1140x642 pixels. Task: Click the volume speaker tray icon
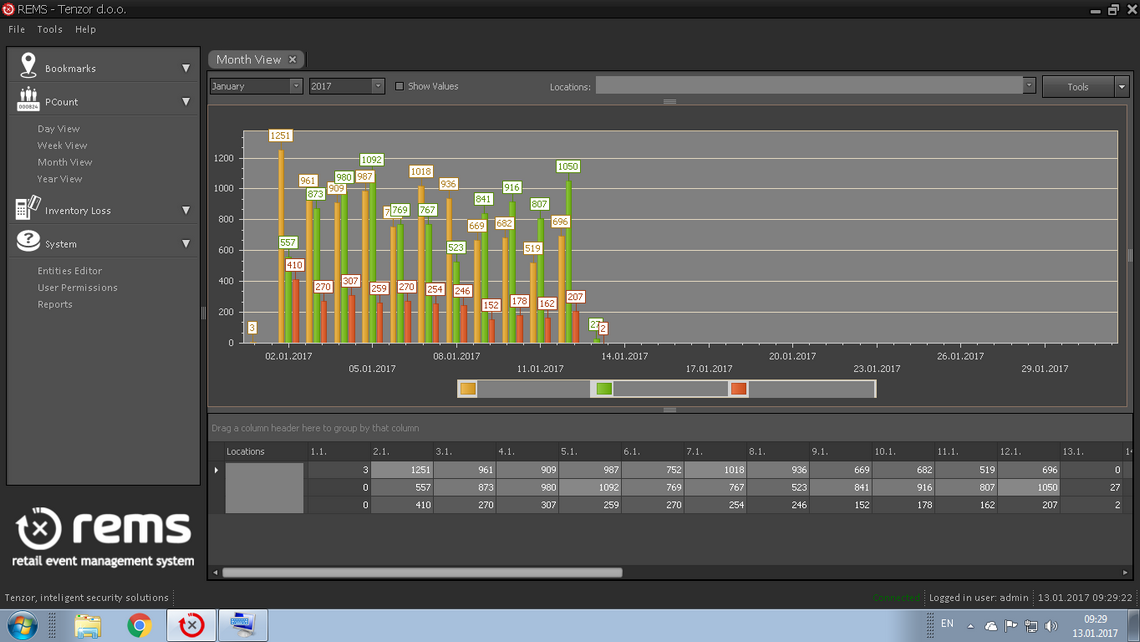pos(1051,626)
